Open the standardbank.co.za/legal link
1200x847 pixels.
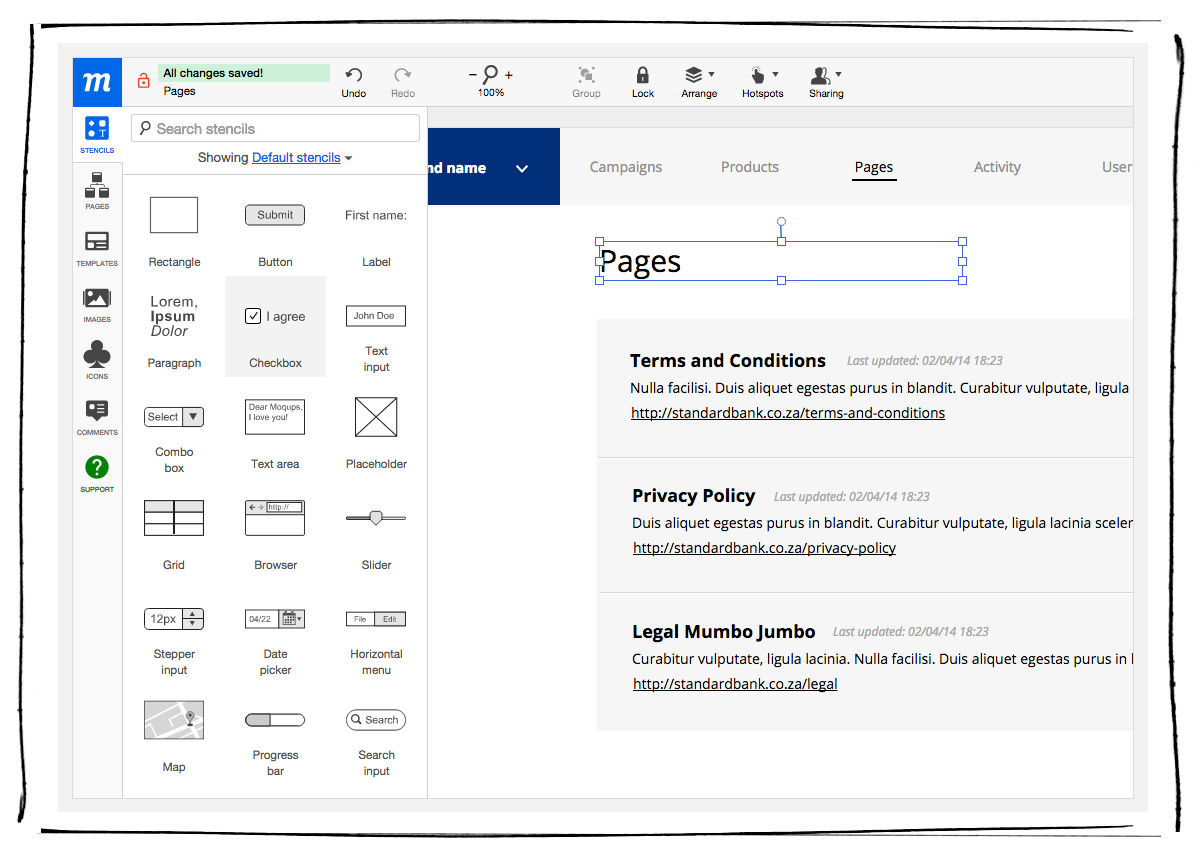(736, 684)
